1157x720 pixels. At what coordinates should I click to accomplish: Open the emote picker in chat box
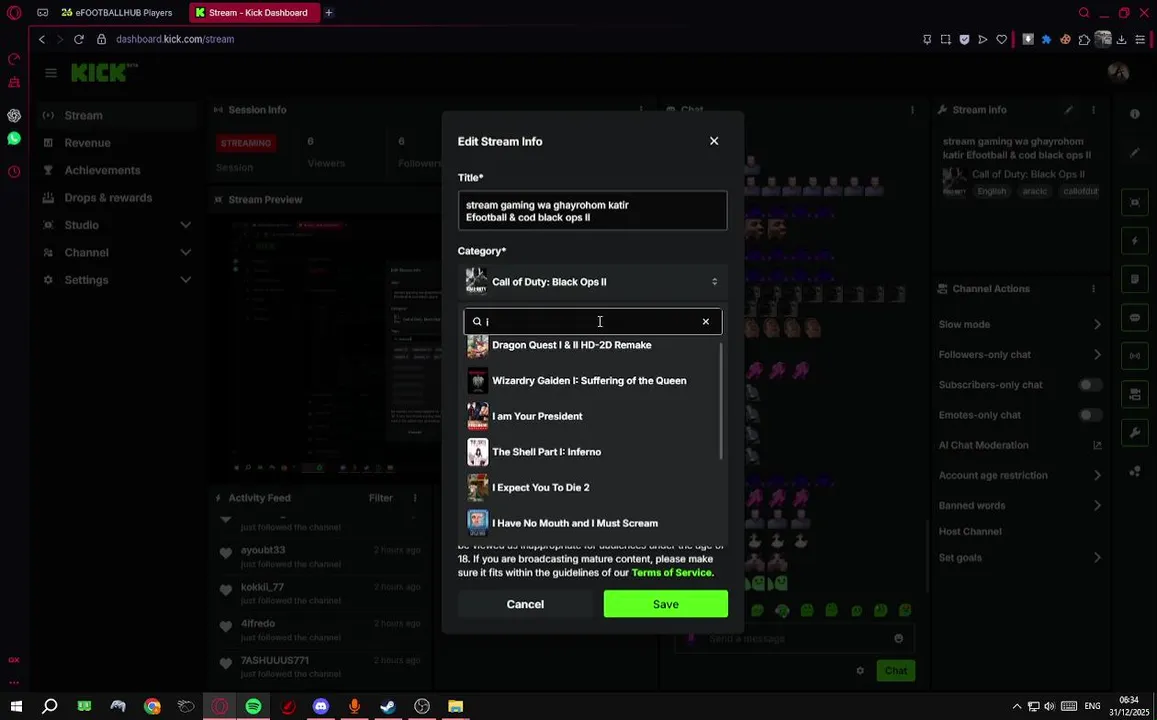pos(898,639)
